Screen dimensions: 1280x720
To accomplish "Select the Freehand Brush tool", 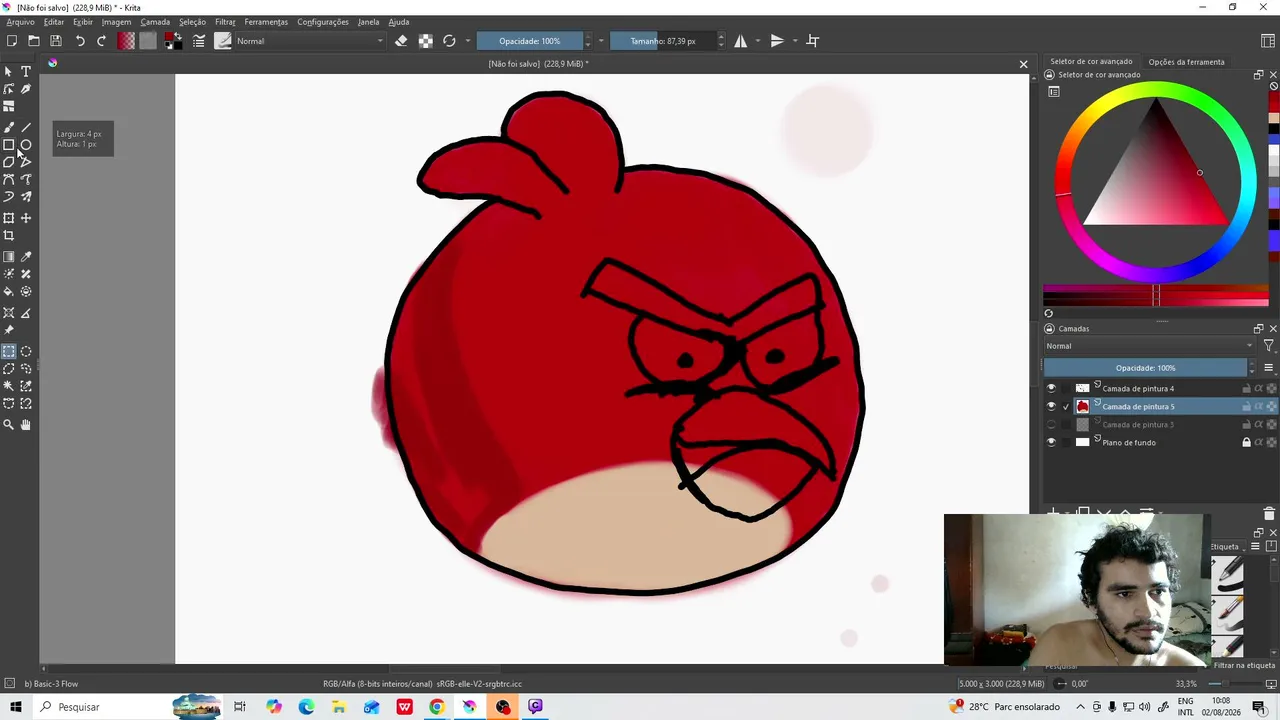I will [x=9, y=127].
